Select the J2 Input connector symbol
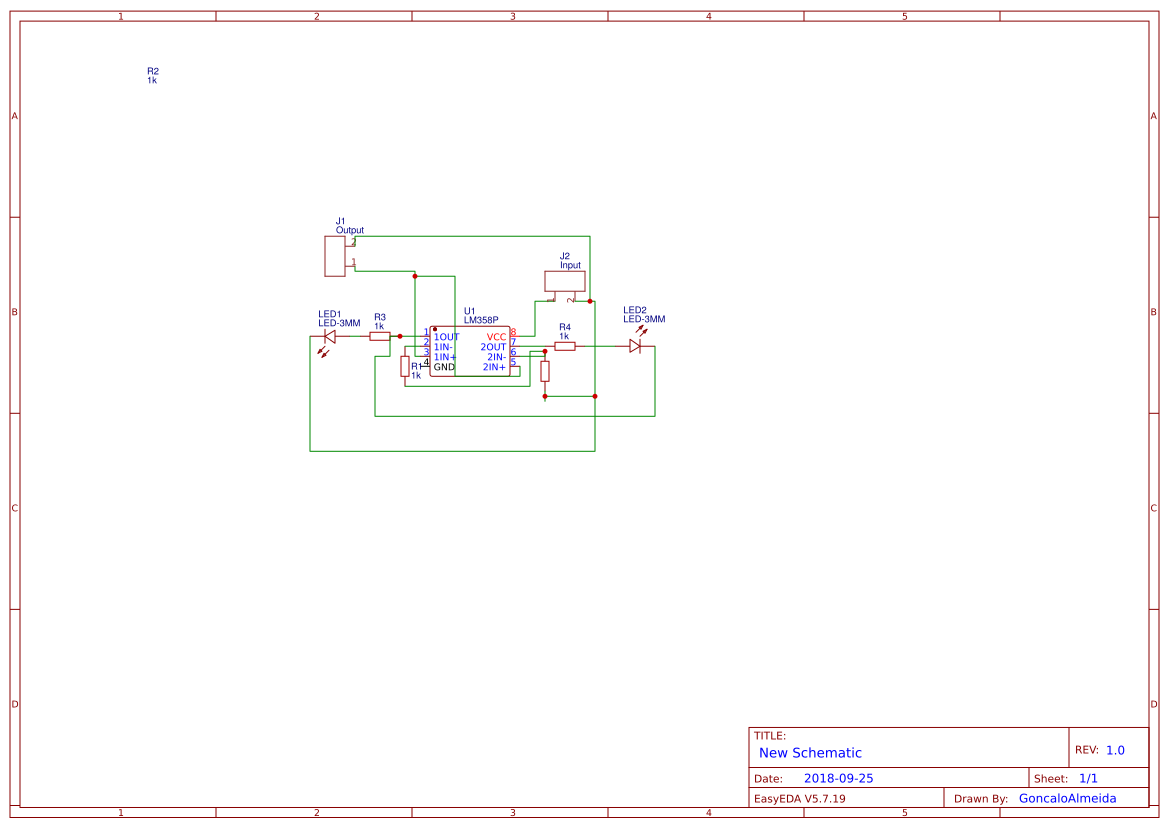Screen dimensions: 1169x828 pos(564,281)
